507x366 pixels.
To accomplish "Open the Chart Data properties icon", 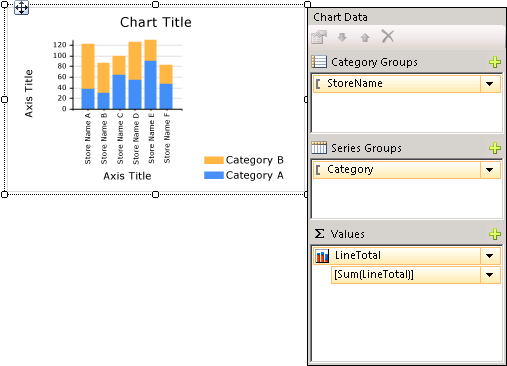I will tap(319, 37).
